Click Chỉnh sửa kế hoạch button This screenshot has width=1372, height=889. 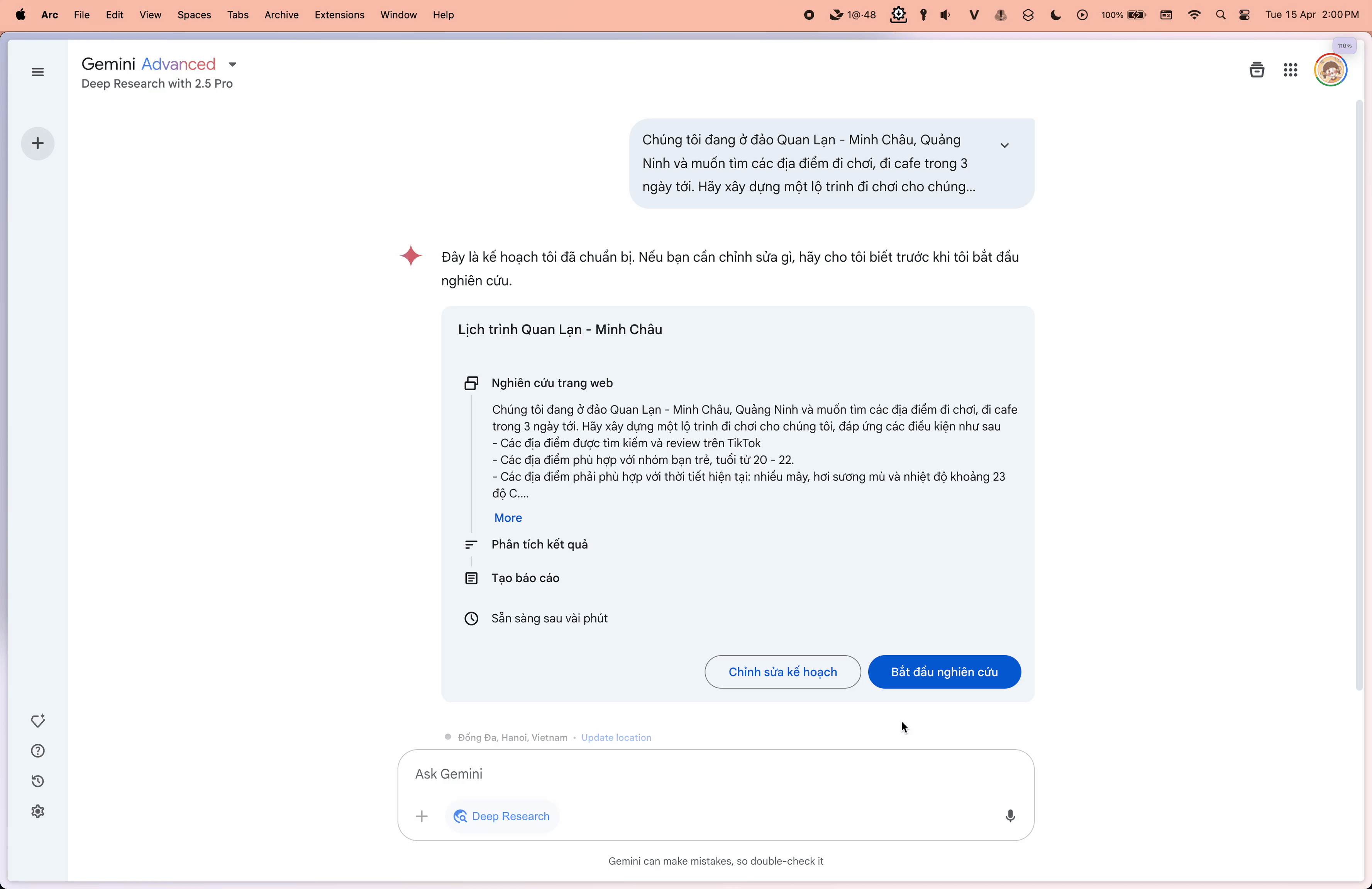783,672
